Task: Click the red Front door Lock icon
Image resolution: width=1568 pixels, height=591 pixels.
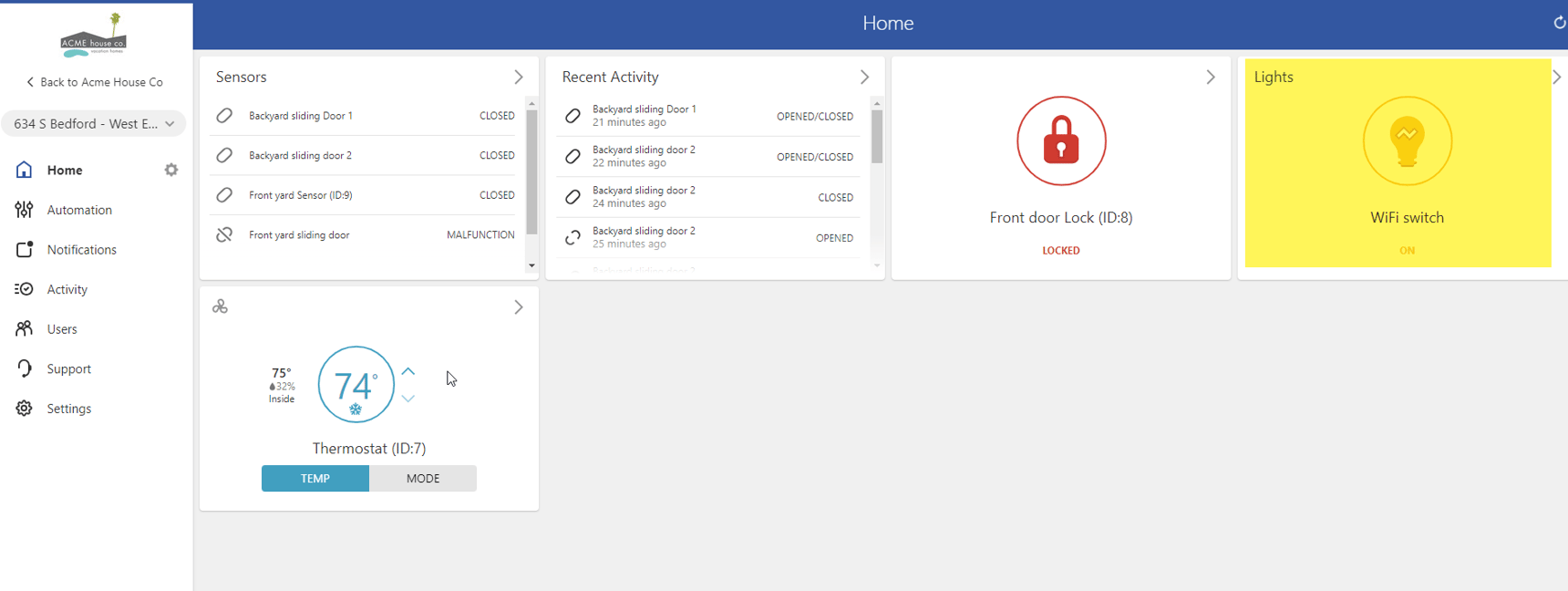Action: tap(1061, 141)
